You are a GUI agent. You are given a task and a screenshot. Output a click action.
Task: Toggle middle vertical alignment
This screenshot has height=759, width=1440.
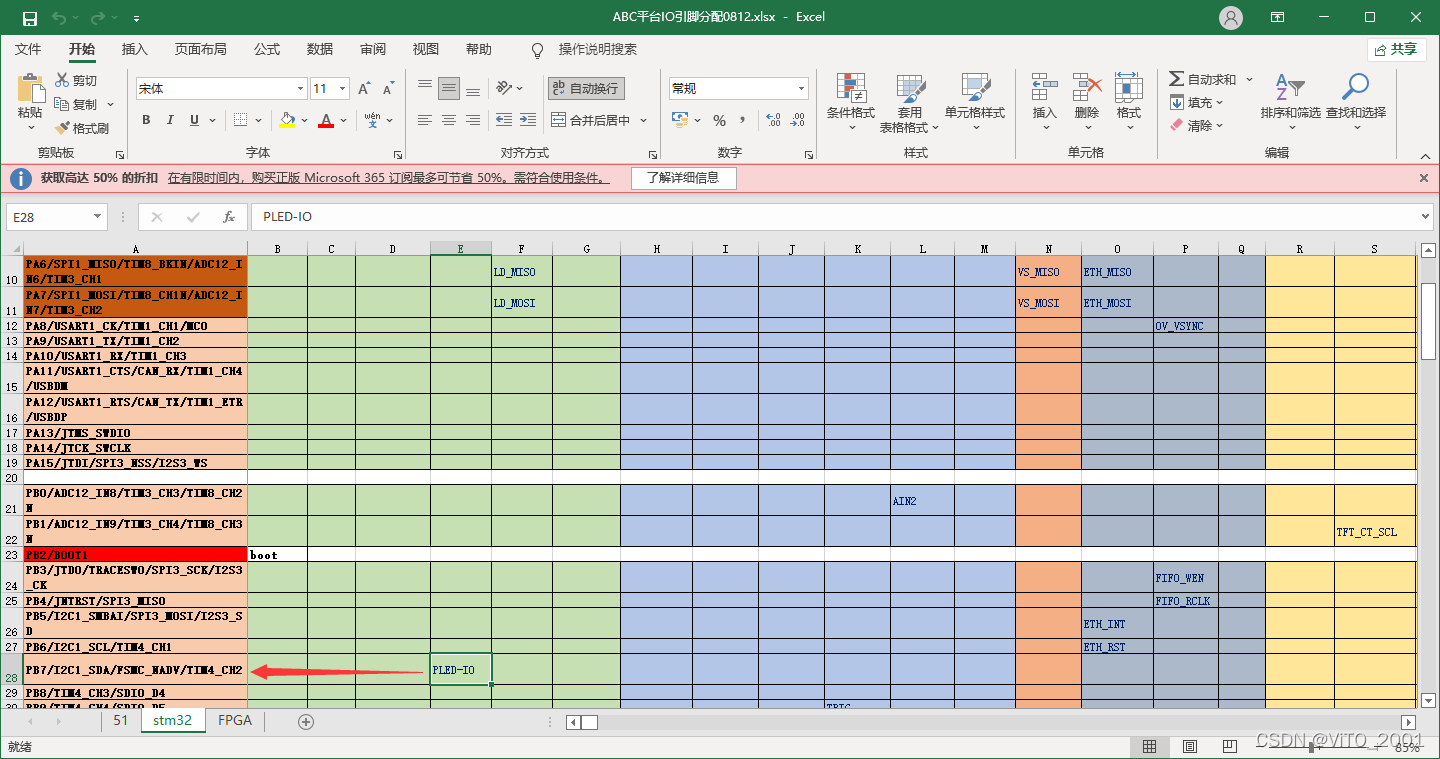pyautogui.click(x=450, y=88)
